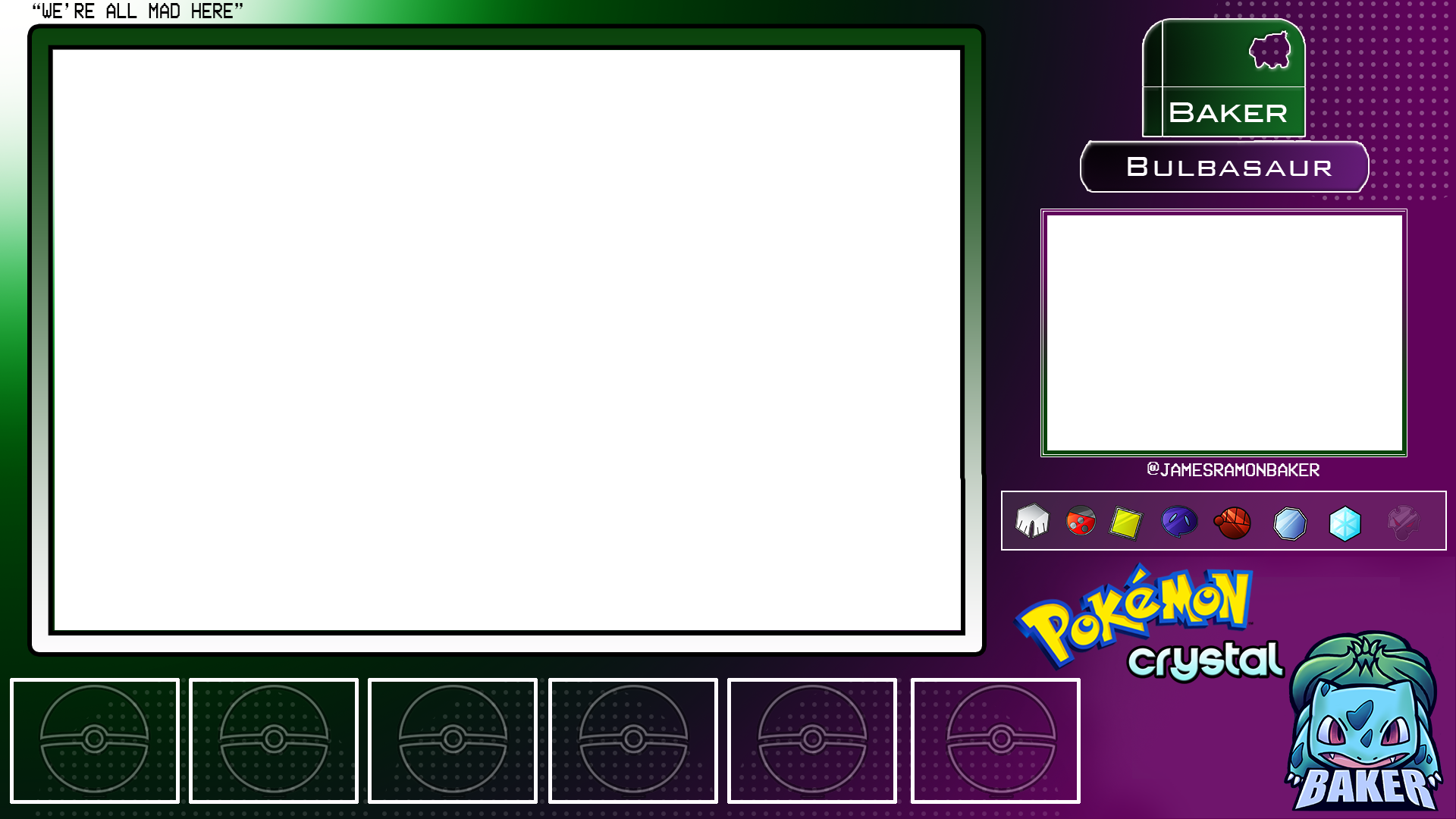1456x819 pixels.
Task: Click the Baker trainer name label
Action: 1228,113
